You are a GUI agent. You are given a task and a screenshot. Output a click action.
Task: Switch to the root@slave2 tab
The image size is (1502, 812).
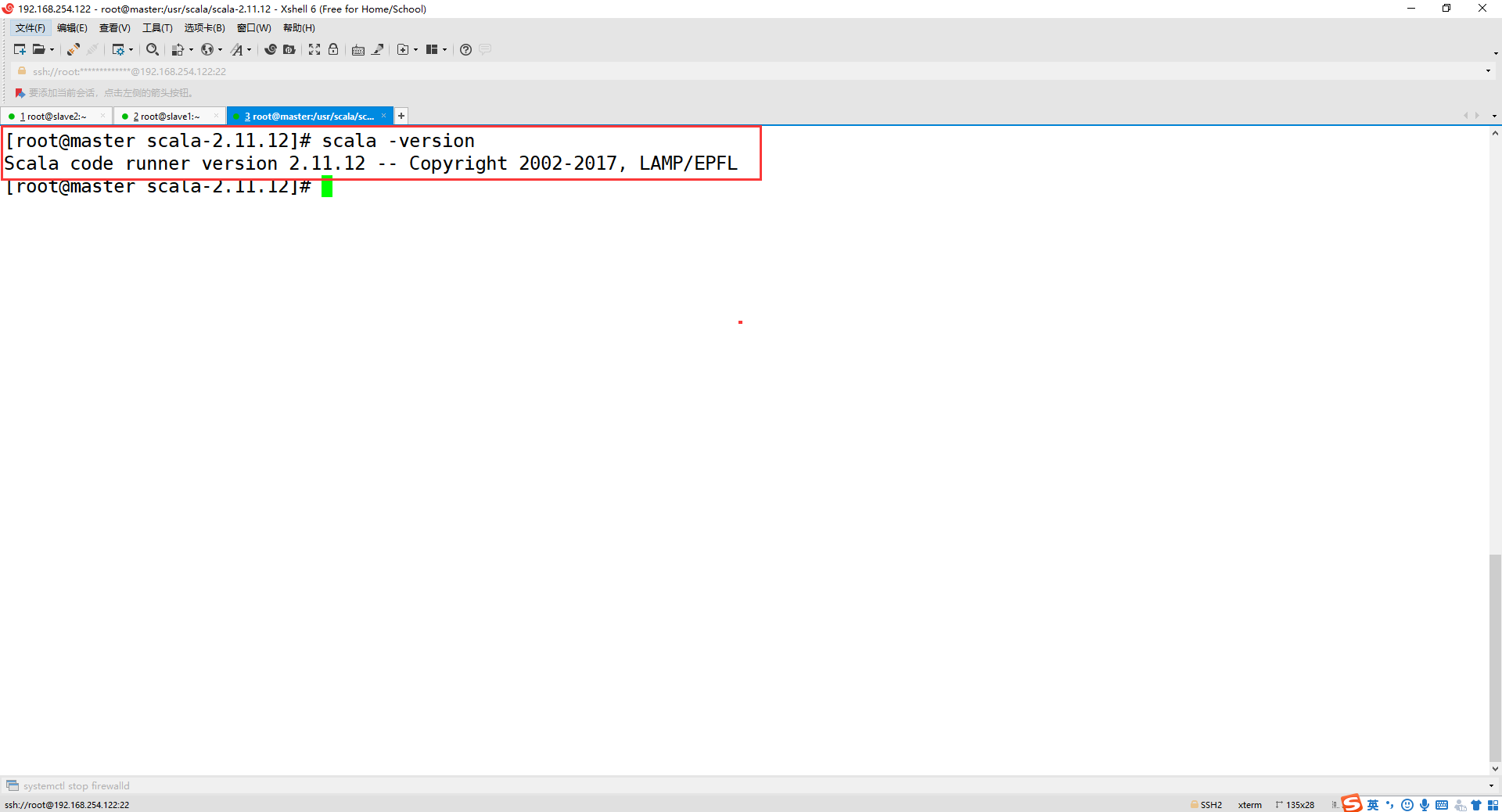[55, 116]
